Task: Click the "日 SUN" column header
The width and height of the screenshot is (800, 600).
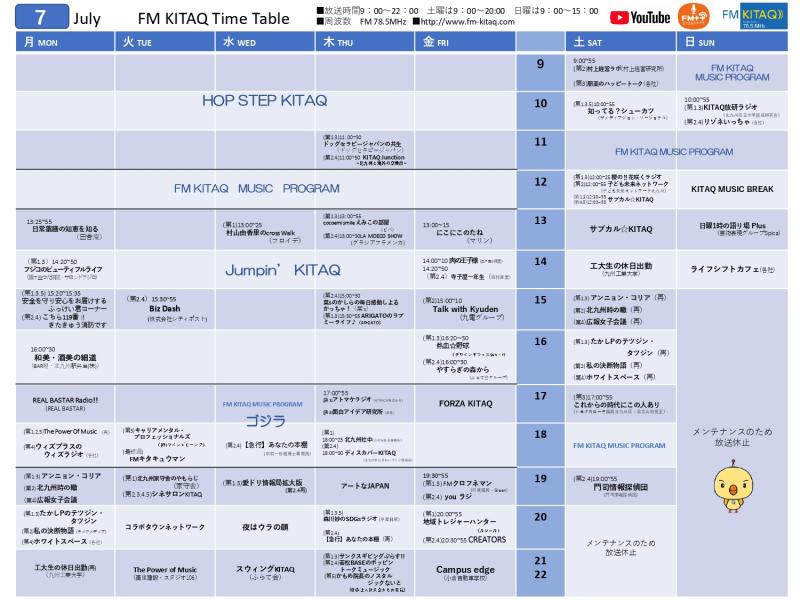Action: [732, 42]
